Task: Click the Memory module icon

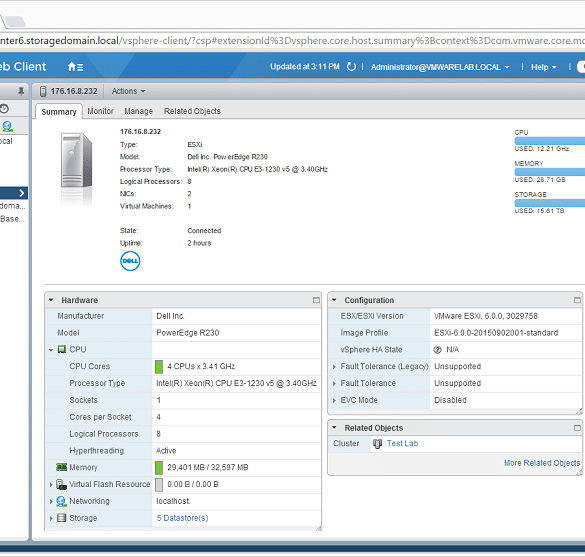Action: 61,467
